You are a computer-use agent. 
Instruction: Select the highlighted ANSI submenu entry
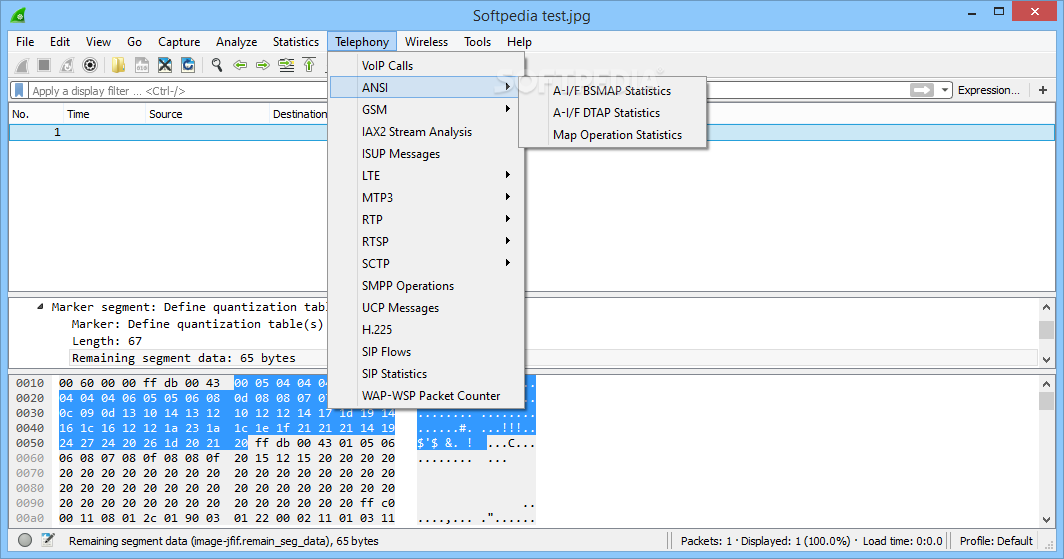tap(425, 87)
